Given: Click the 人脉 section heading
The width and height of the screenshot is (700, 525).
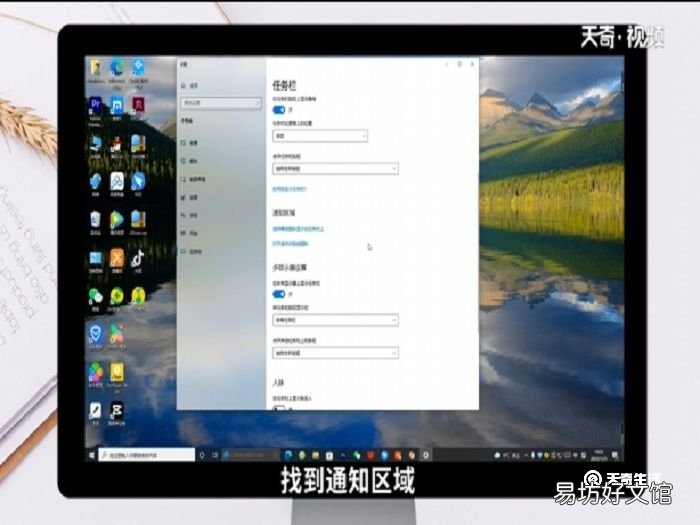Looking at the screenshot, I should click(278, 383).
